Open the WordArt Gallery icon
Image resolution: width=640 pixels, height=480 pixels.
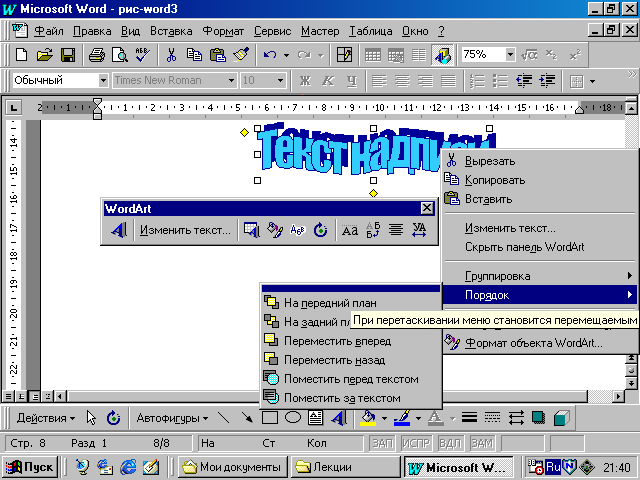point(252,230)
